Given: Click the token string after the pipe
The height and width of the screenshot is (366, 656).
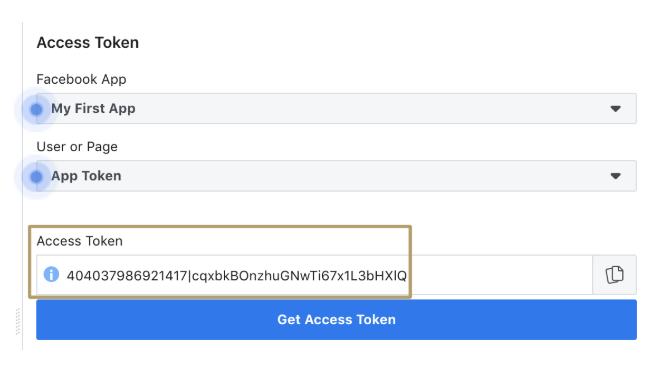Looking at the screenshot, I should pos(299,276).
